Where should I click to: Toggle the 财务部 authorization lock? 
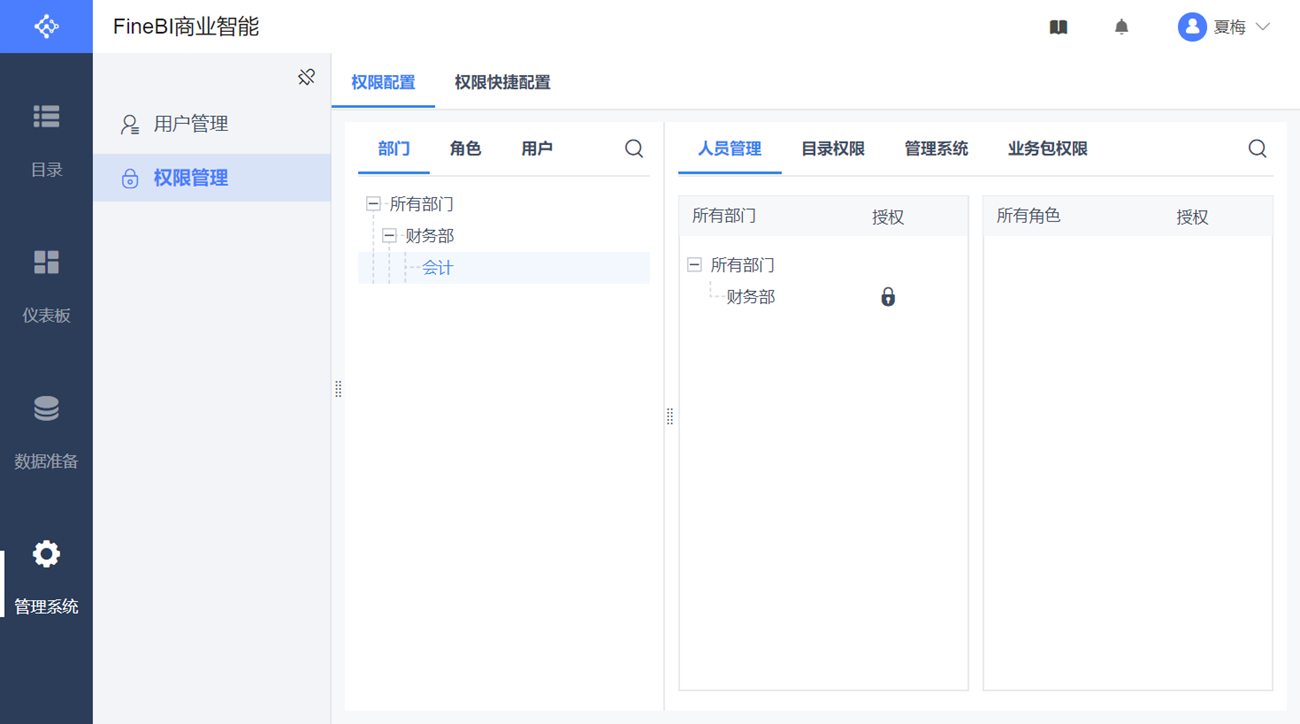point(888,297)
